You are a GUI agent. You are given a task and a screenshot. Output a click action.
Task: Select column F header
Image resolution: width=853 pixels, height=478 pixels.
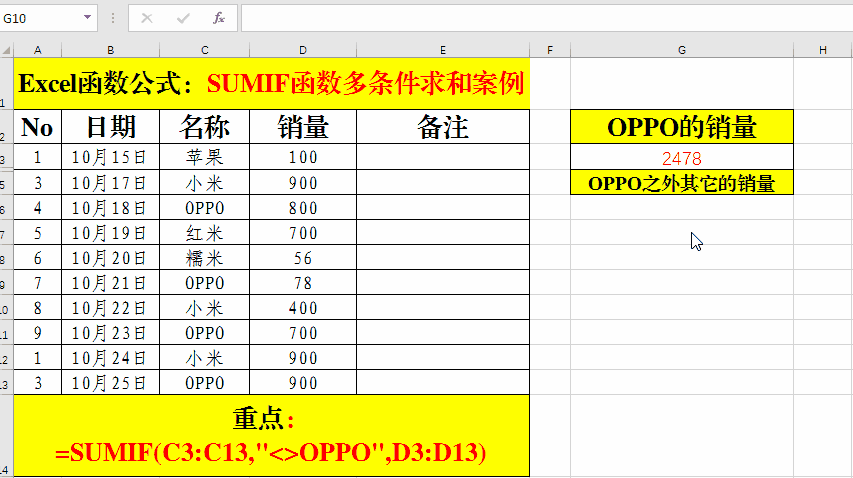click(550, 51)
